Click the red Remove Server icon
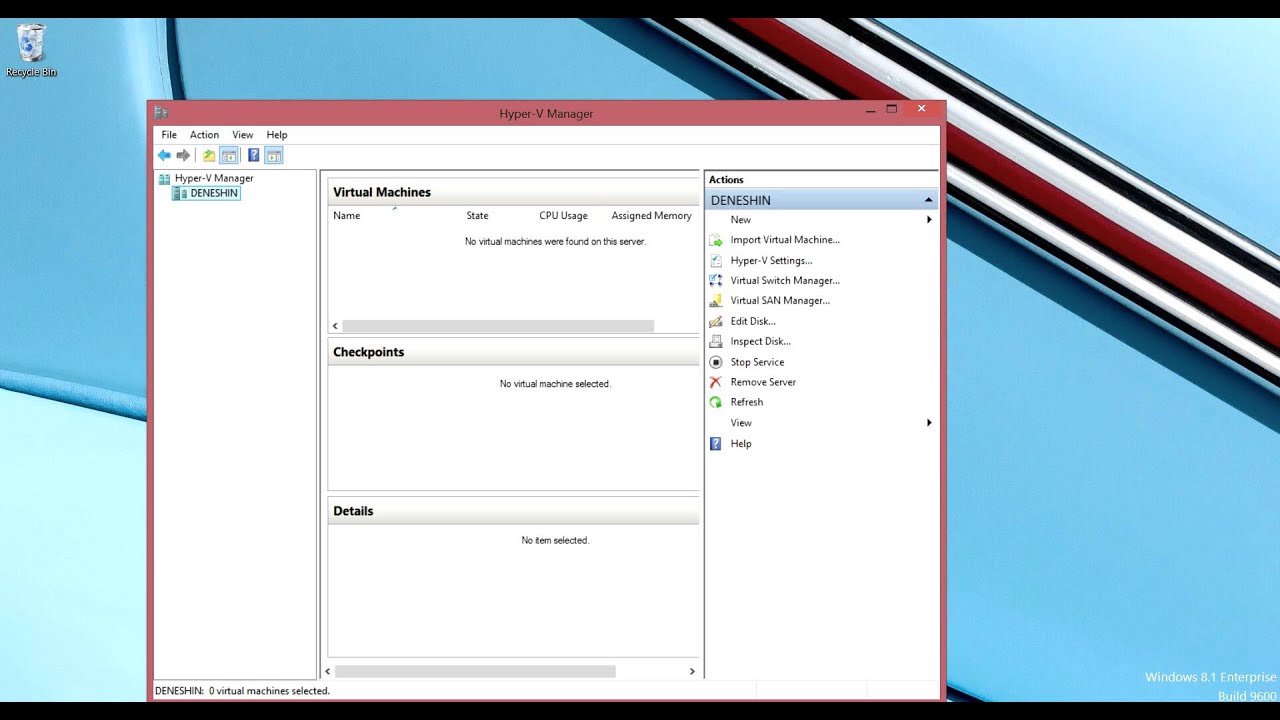Screen dimensions: 1280x720 pyautogui.click(x=715, y=382)
